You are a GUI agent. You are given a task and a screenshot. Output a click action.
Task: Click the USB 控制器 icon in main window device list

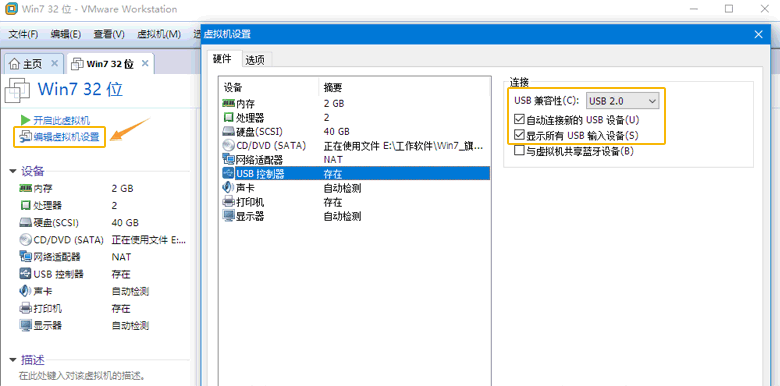click(25, 274)
